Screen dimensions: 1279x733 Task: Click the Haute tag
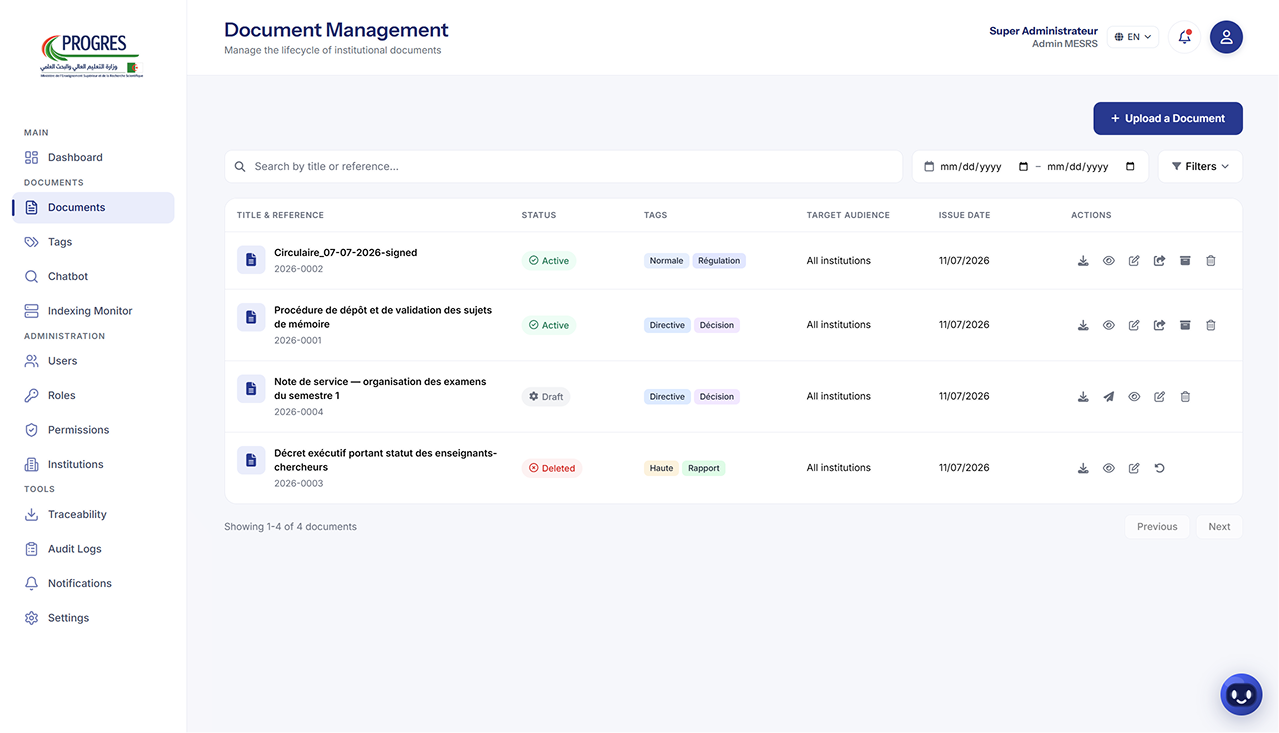[x=661, y=468]
